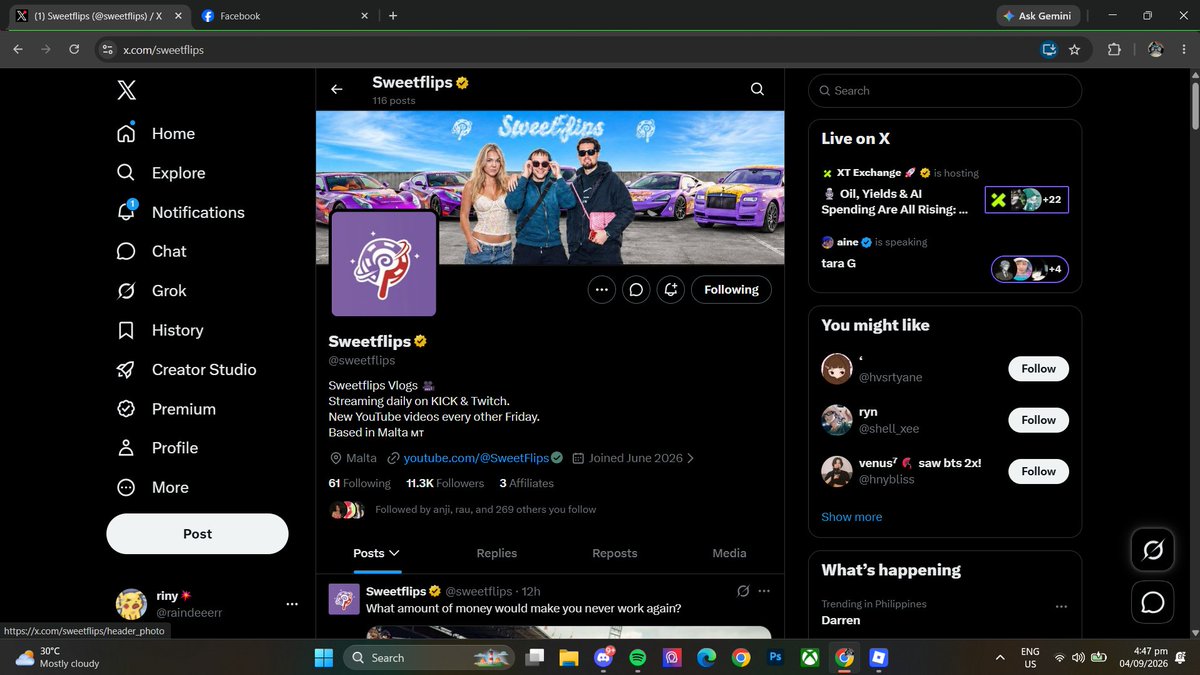Open account menu dots beside riny
The height and width of the screenshot is (675, 1200).
[x=292, y=604]
